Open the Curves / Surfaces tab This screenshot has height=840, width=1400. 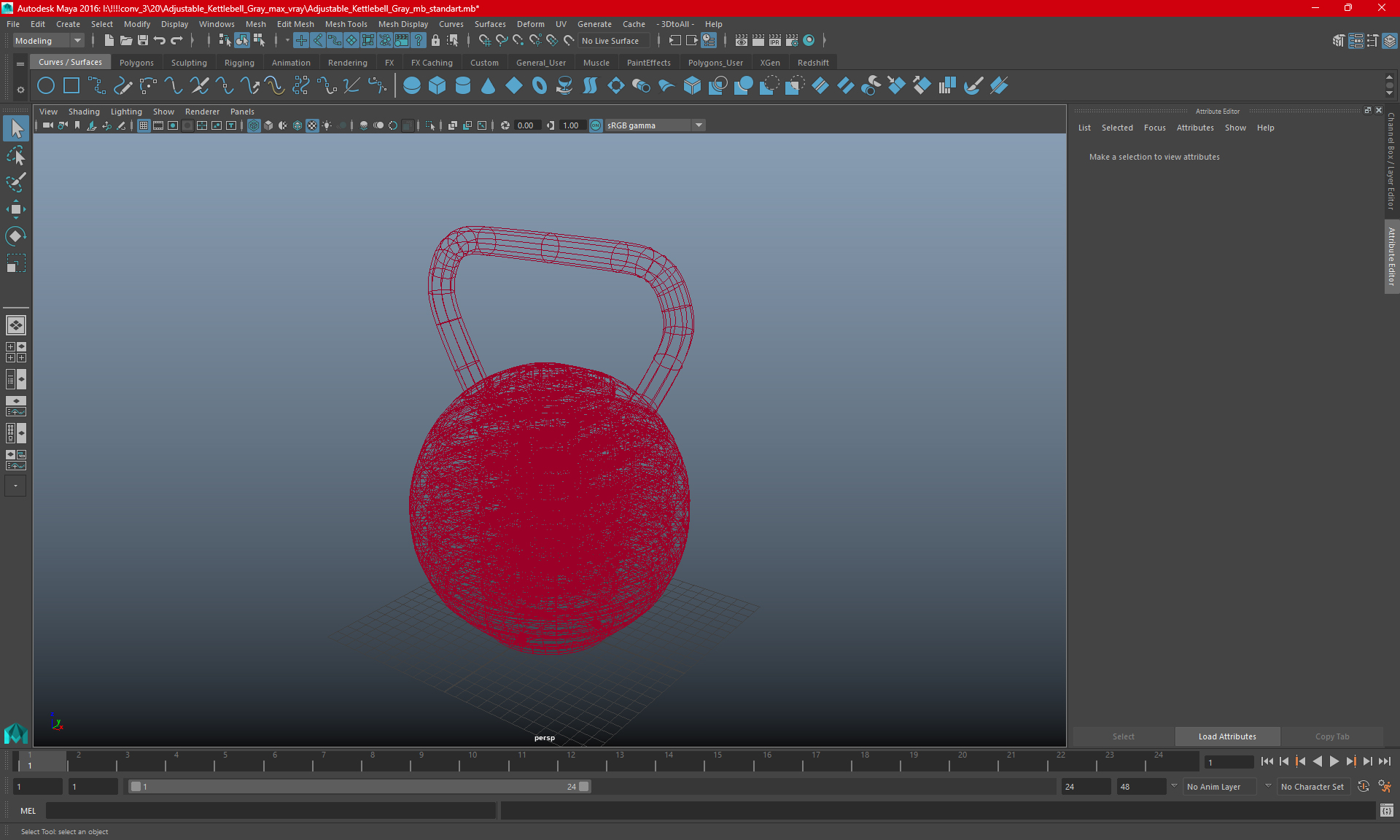[70, 62]
